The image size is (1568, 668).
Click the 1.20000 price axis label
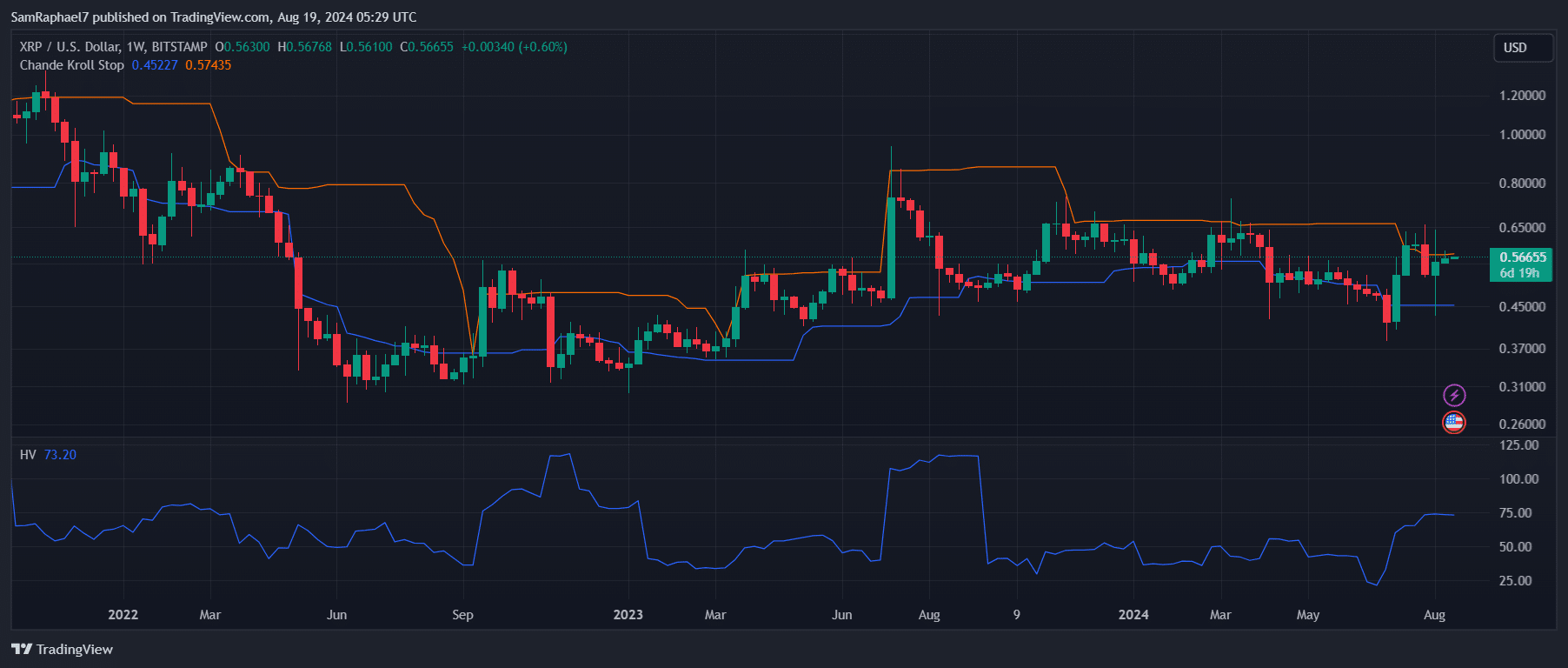(x=1523, y=96)
